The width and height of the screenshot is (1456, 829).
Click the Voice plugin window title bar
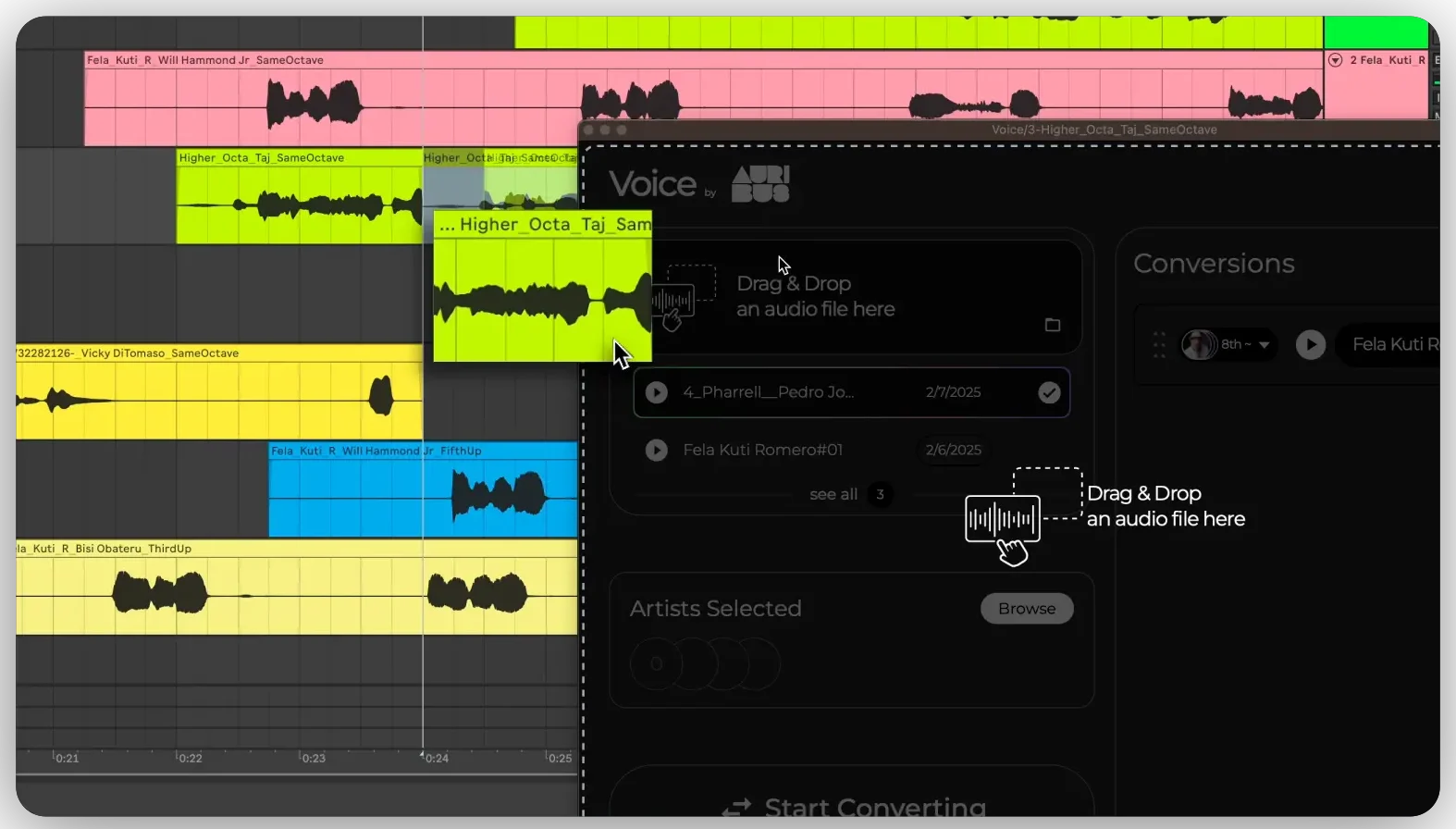point(1009,130)
